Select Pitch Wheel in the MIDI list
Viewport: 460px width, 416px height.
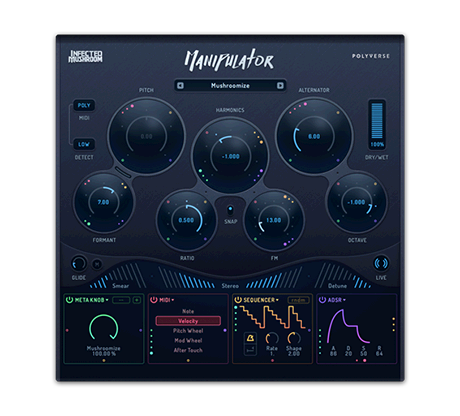188,331
